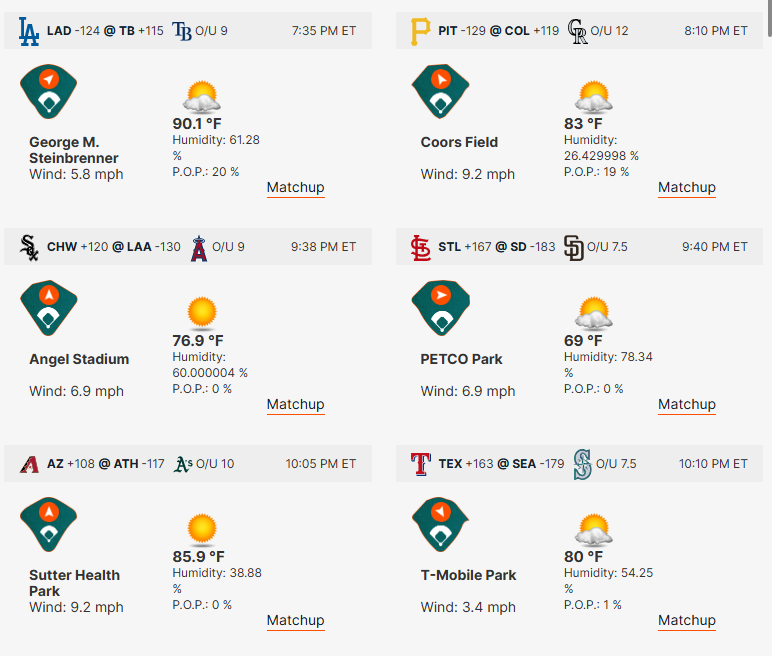Viewport: 772px width, 656px height.
Task: Click the Colorado Rockies CR logo
Action: click(x=577, y=32)
